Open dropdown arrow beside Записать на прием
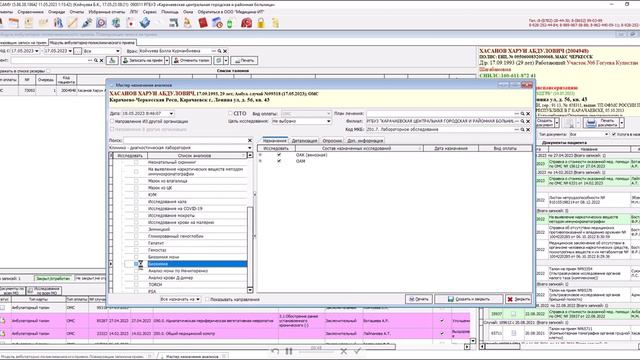 (167, 60)
